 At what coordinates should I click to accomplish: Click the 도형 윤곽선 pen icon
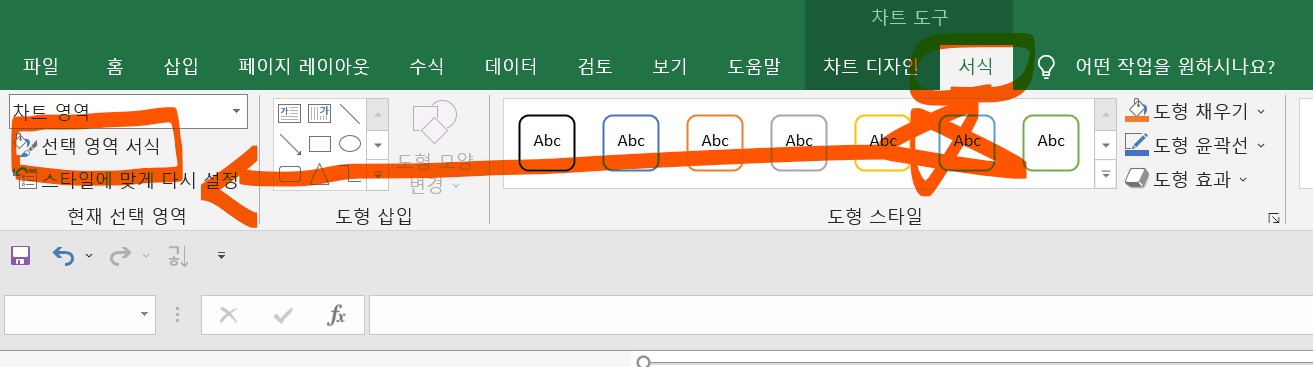coord(1138,144)
